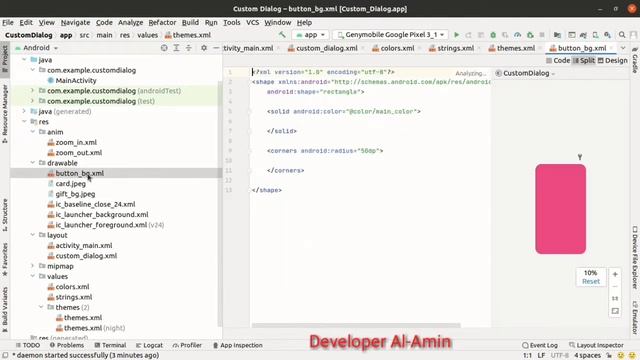Open Project panel settings gear
Viewport: 640px width, 360px height.
(204, 48)
